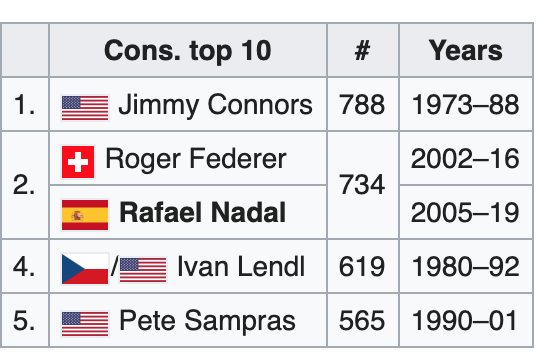Viewport: 560px width, 364px height.
Task: Follow the Ivan Lendl link
Action: pos(241,266)
